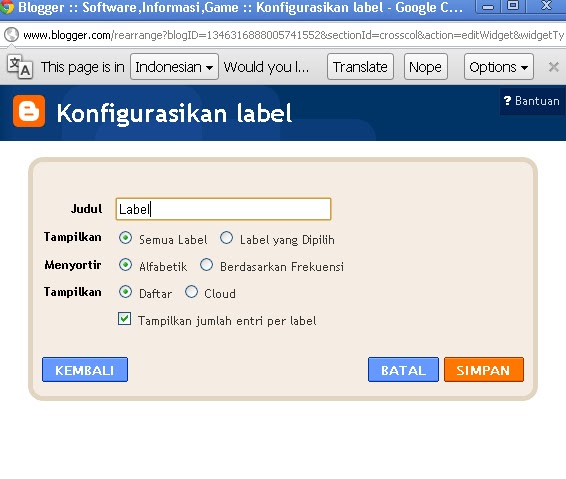Click the orange SIMPAN button
Screen dimensions: 566x479
pos(484,370)
